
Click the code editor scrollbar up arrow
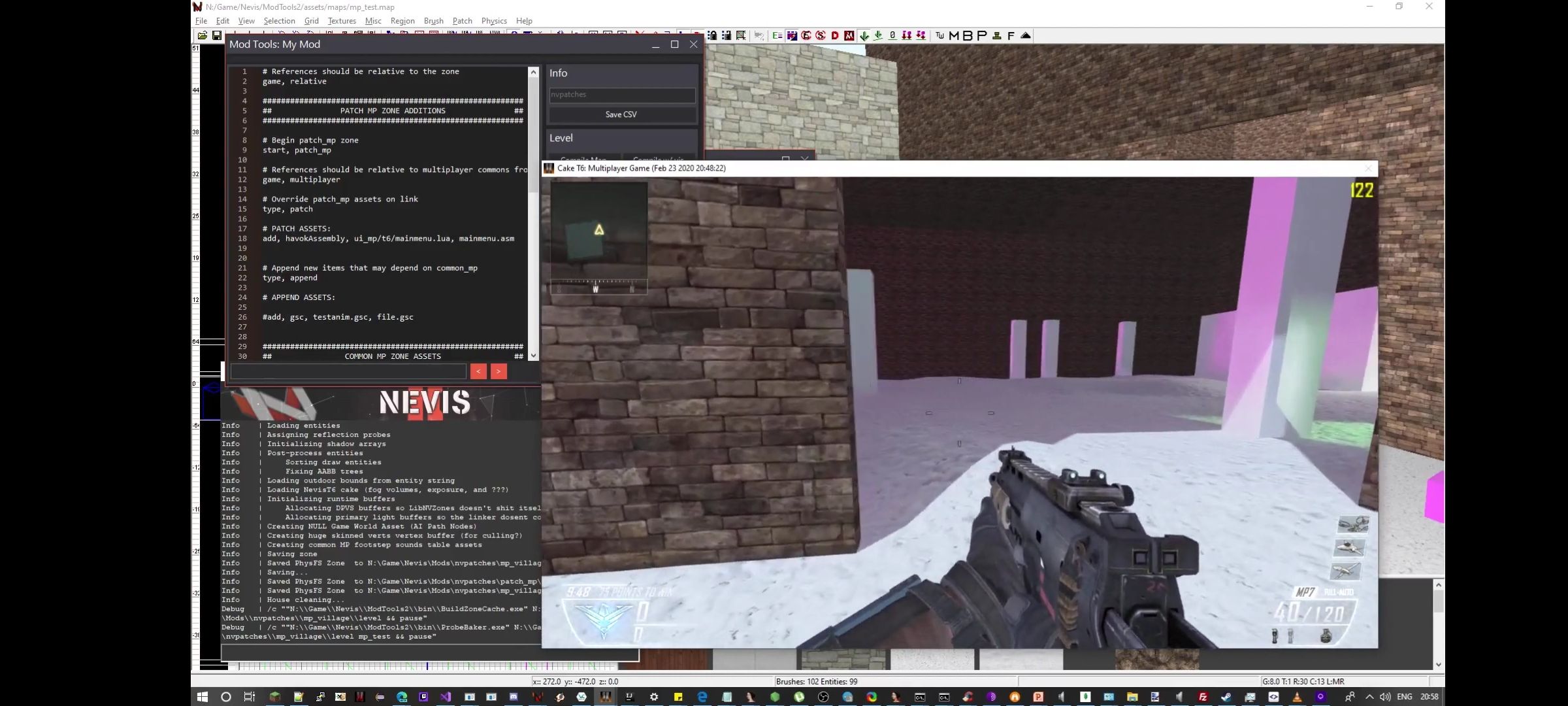pyautogui.click(x=533, y=72)
